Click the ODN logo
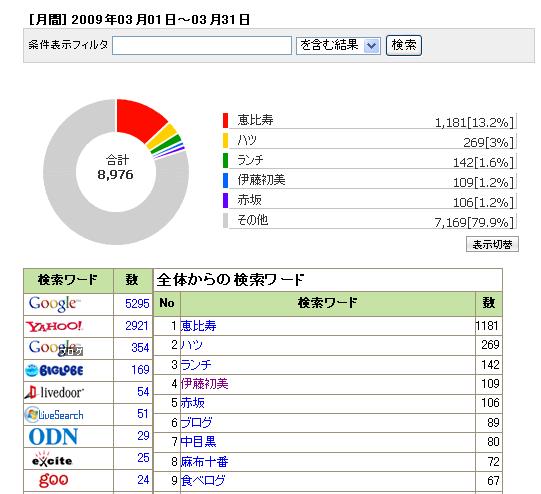 53,437
